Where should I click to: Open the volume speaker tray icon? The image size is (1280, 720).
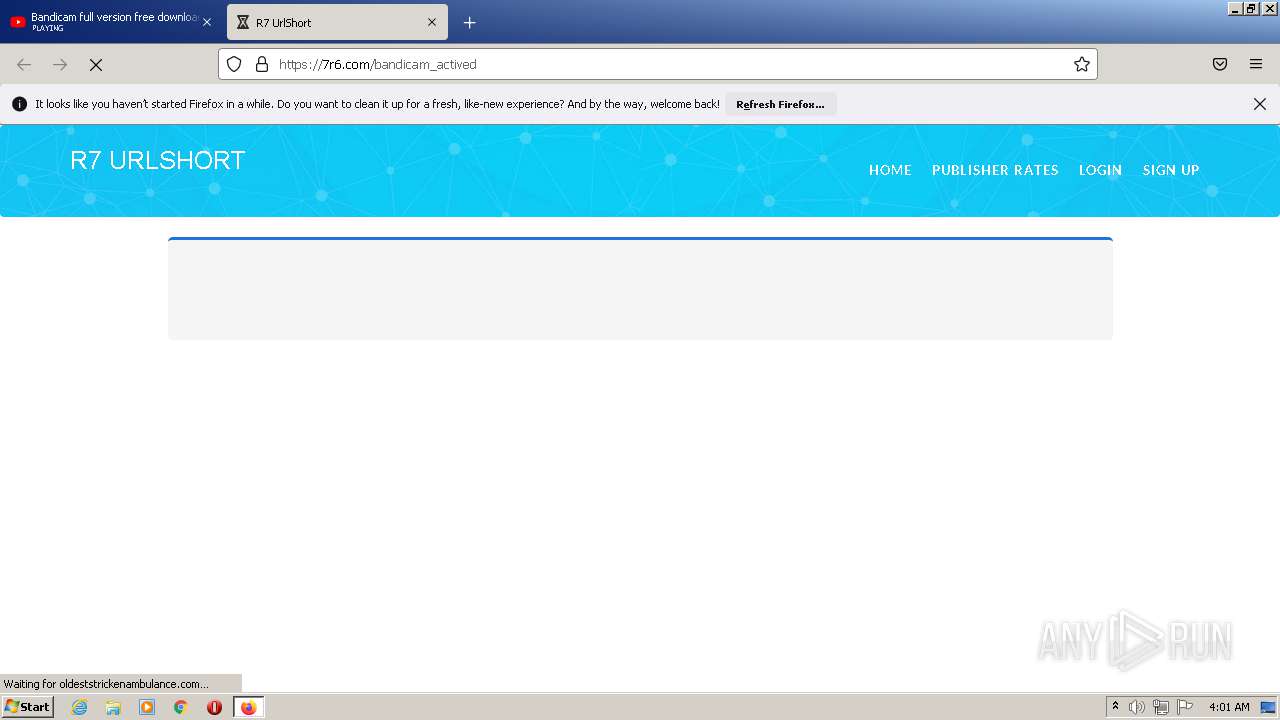coord(1137,707)
